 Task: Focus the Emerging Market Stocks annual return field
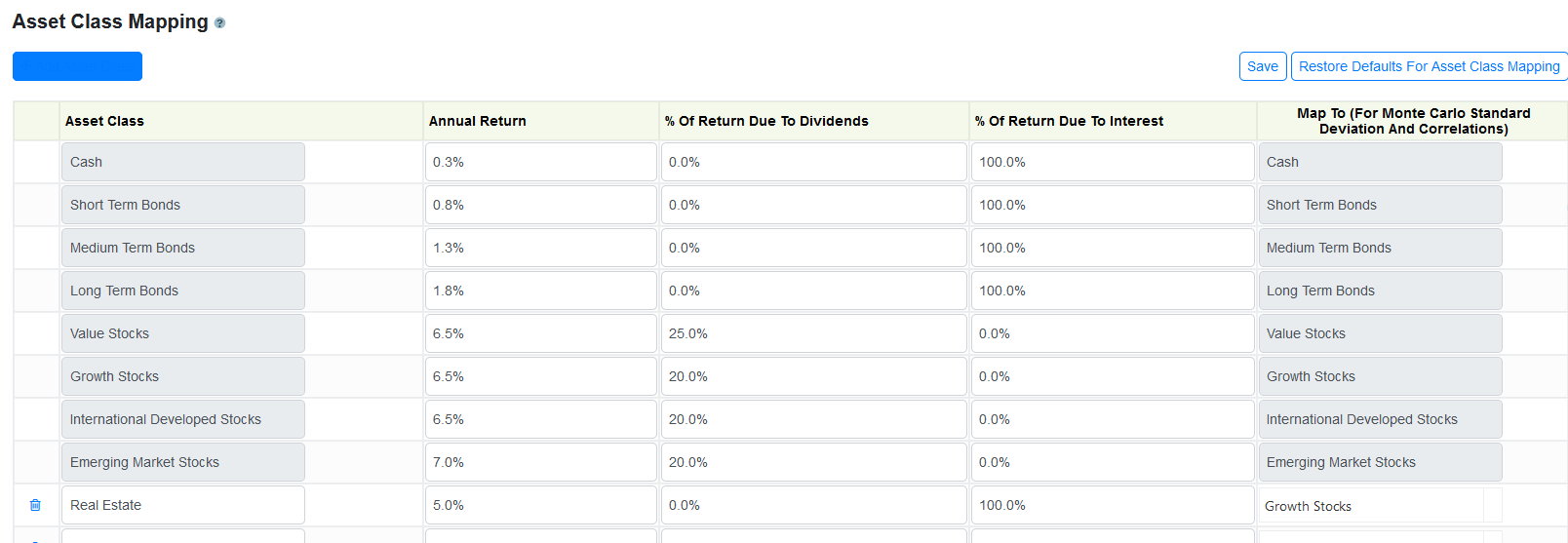[541, 462]
